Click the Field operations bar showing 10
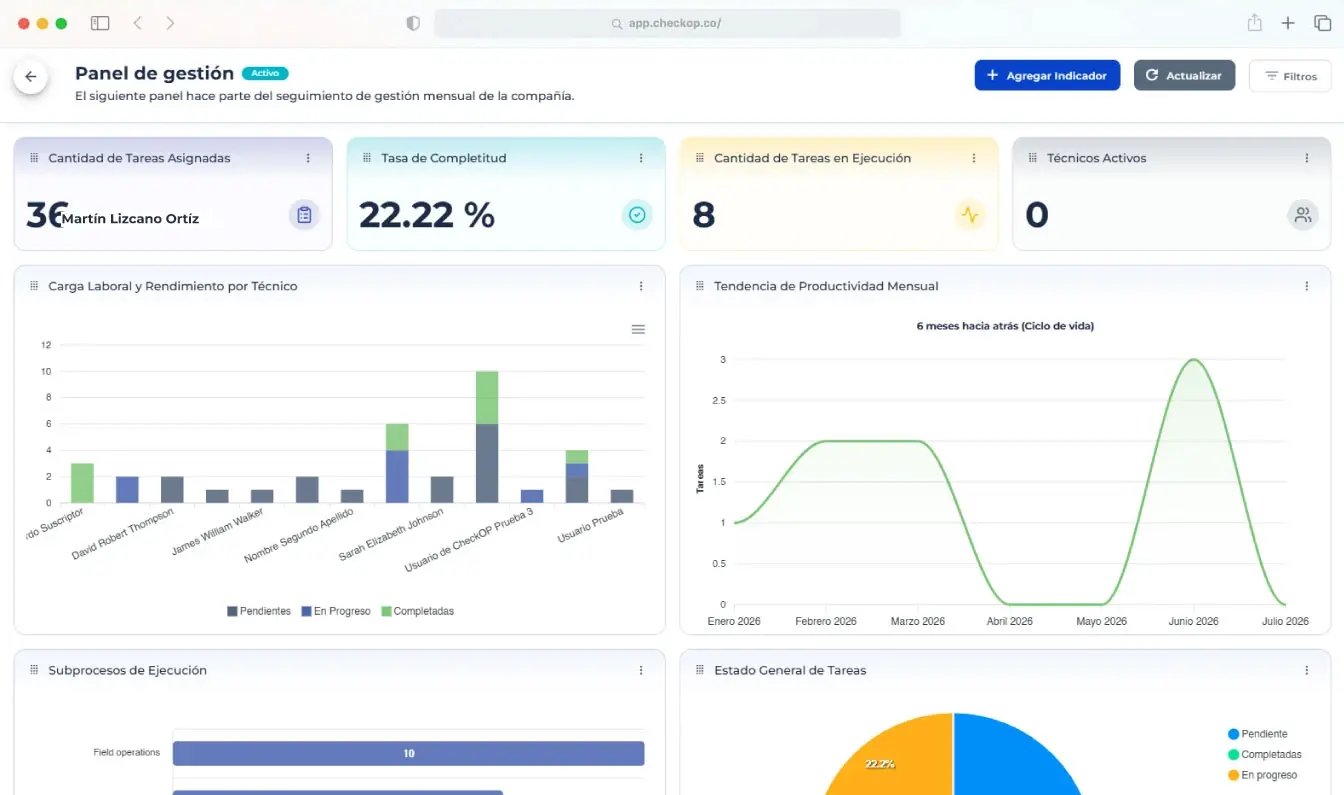The width and height of the screenshot is (1344, 795). pyautogui.click(x=408, y=753)
